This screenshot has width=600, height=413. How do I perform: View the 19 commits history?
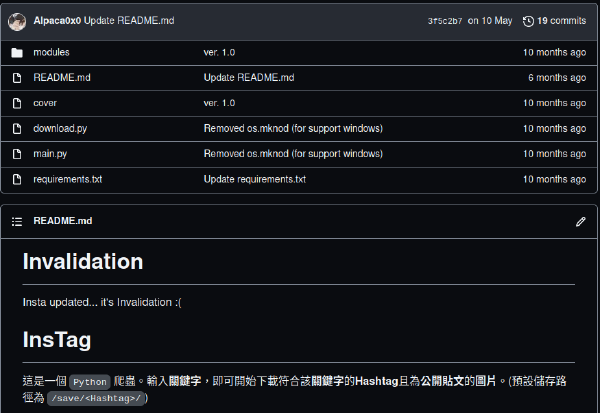point(561,21)
